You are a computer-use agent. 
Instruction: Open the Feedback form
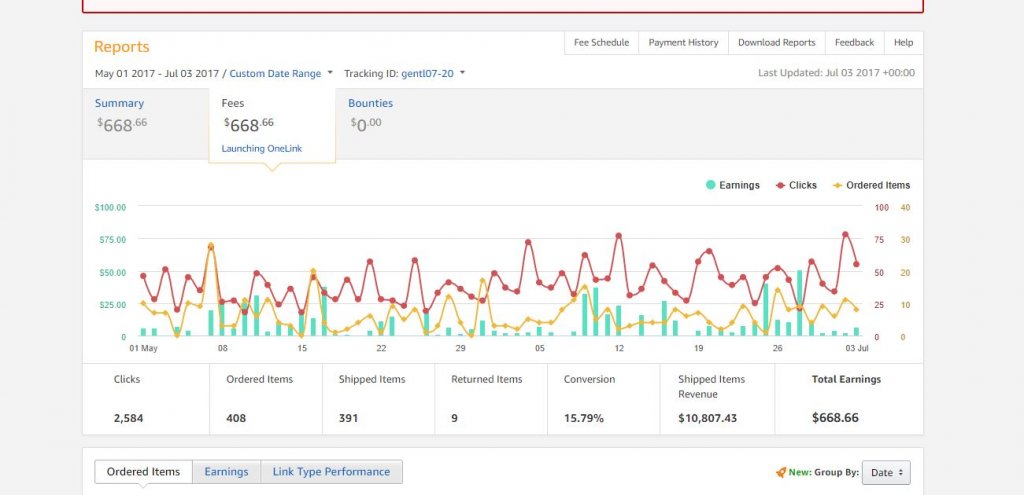(x=854, y=43)
